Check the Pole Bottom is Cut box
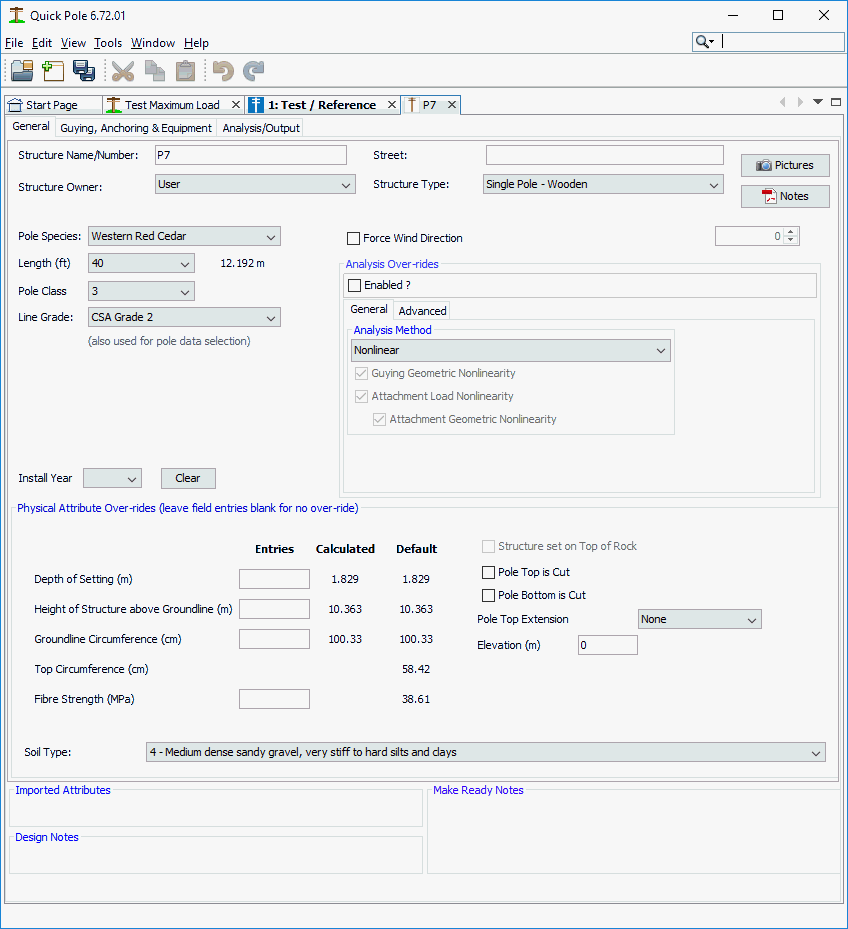 (488, 595)
